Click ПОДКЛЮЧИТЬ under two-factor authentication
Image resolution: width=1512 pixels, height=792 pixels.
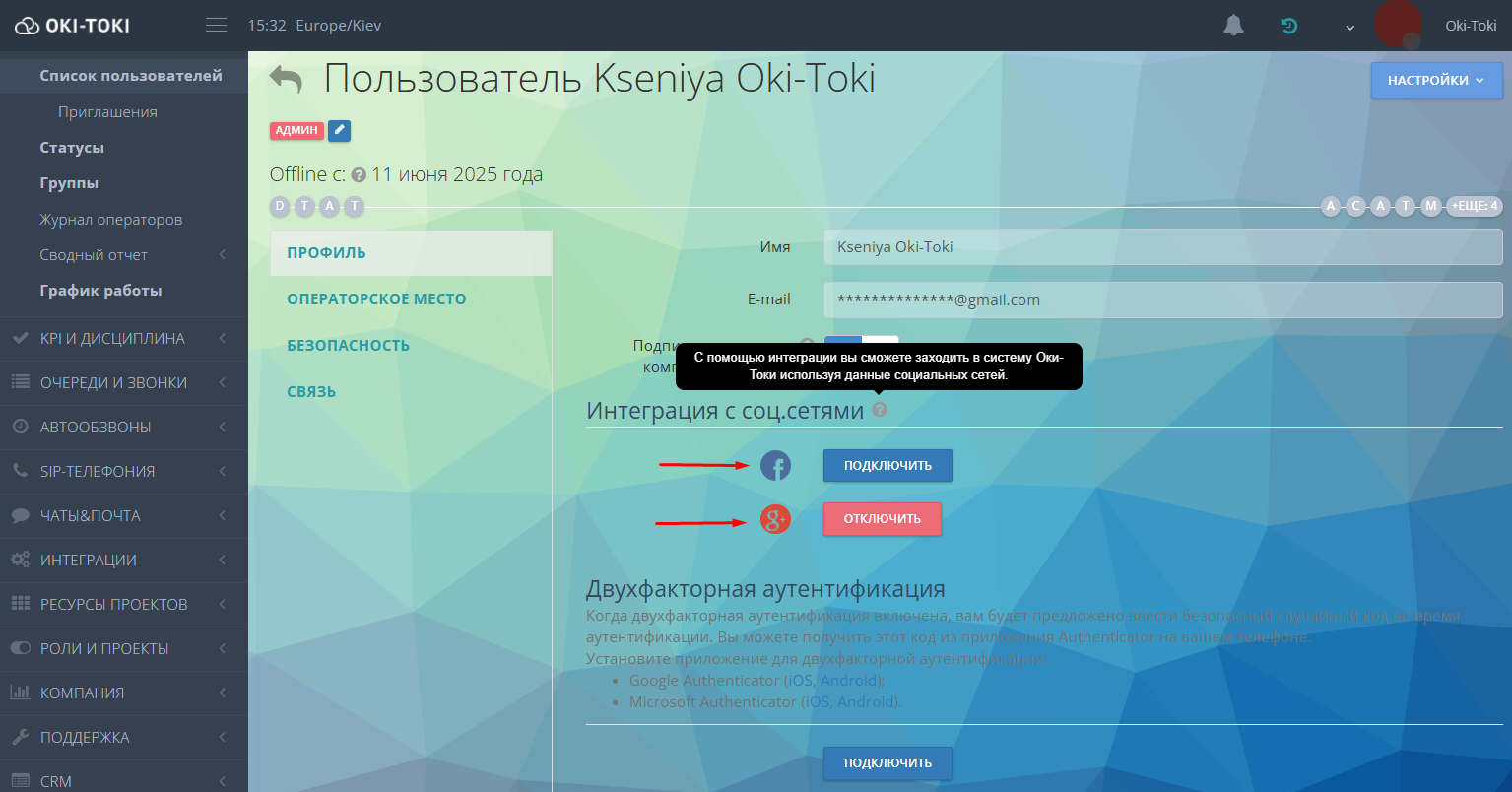pyautogui.click(x=887, y=762)
